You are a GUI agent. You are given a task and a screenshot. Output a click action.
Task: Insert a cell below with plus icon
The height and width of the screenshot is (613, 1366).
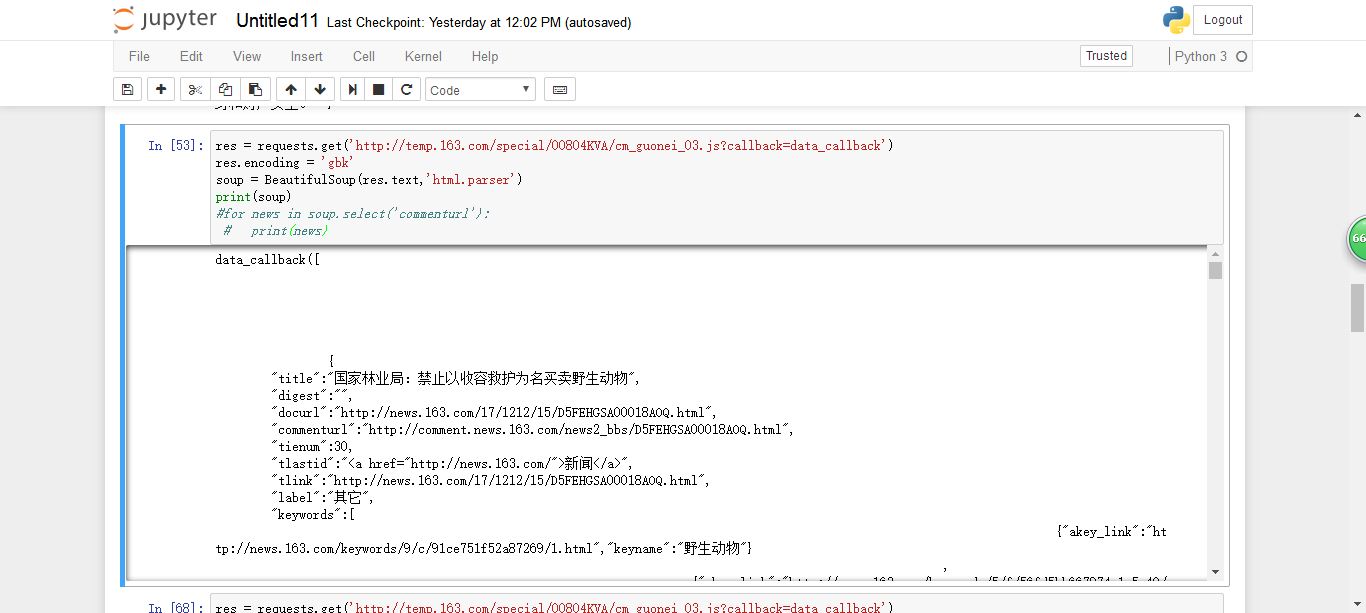point(161,90)
